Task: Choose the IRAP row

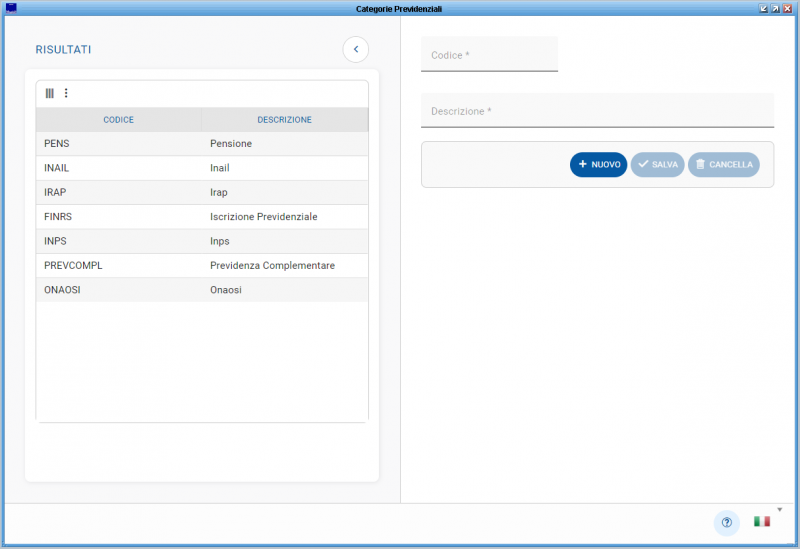Action: [x=201, y=192]
